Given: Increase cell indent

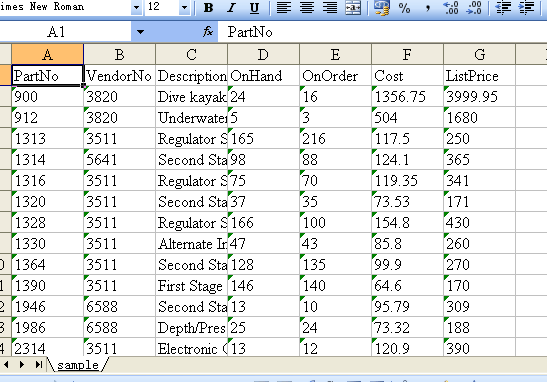Looking at the screenshot, I should (x=526, y=7).
